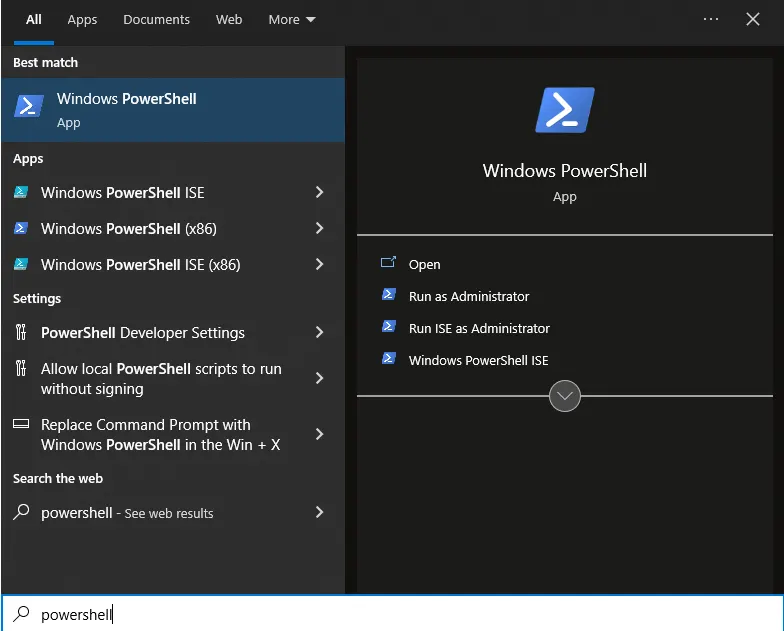Click the Windows PowerShell ISE (x86) icon
Image resolution: width=784 pixels, height=631 pixels.
[20, 264]
